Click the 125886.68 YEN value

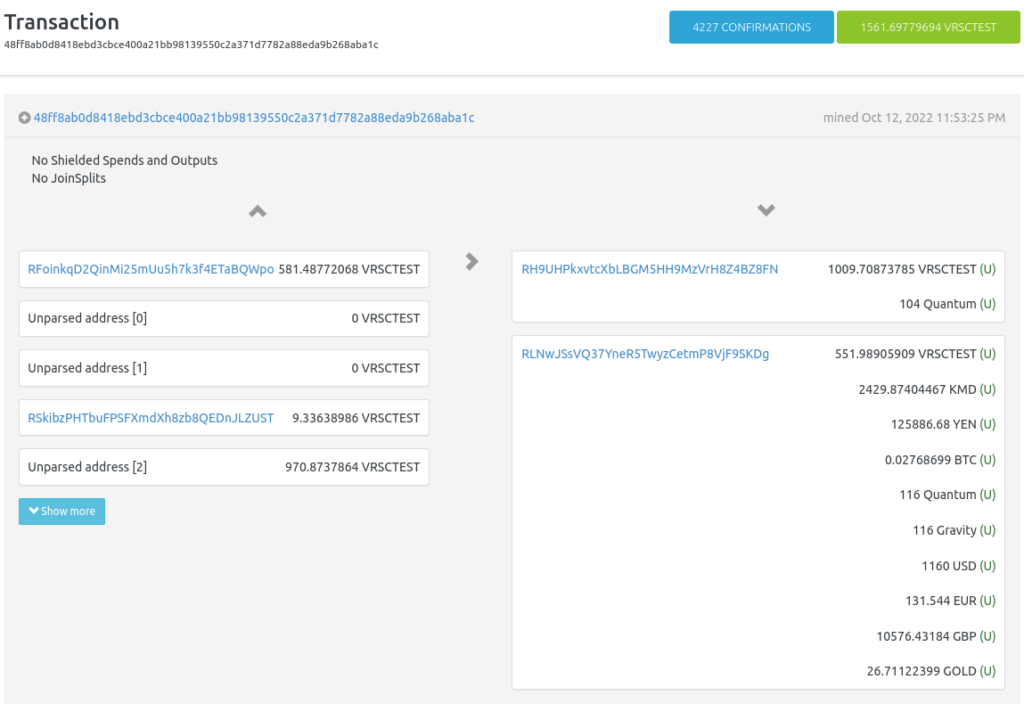934,424
